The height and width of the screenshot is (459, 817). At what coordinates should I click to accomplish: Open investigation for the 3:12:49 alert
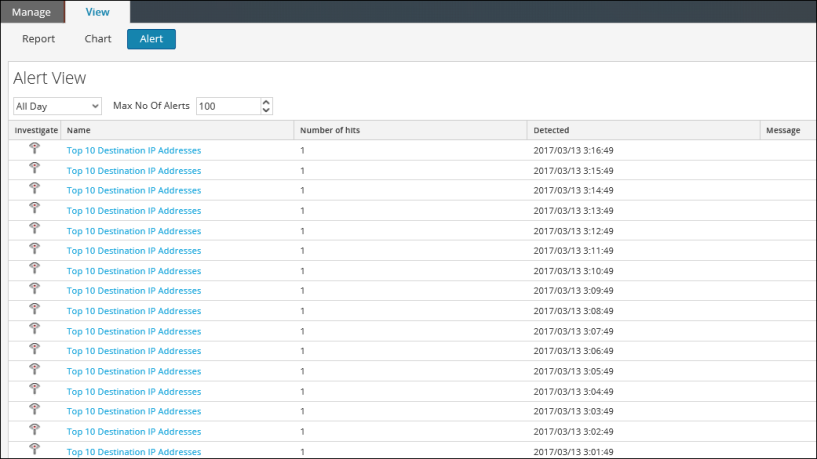34,229
